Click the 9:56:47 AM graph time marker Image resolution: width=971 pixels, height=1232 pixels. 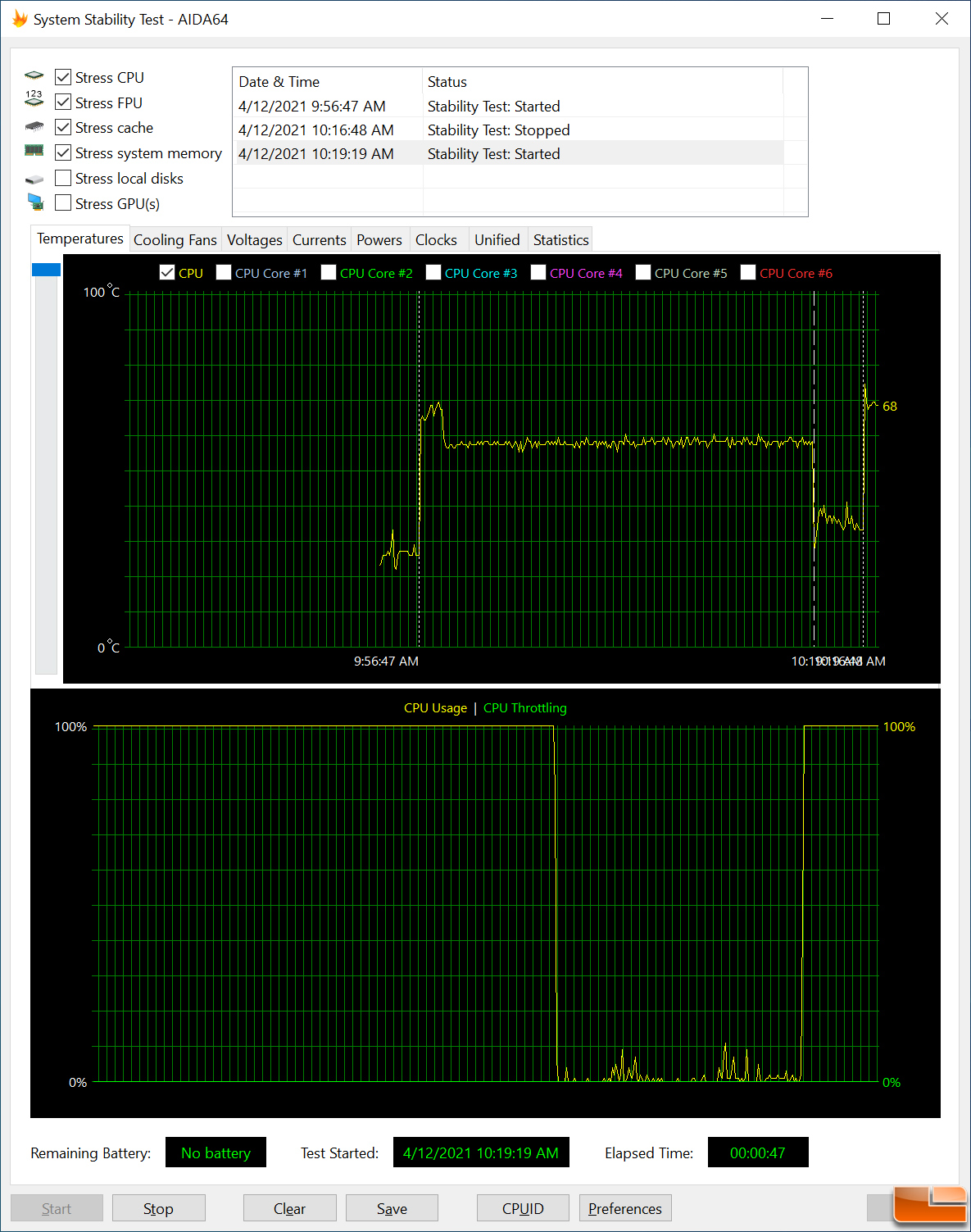pos(386,661)
